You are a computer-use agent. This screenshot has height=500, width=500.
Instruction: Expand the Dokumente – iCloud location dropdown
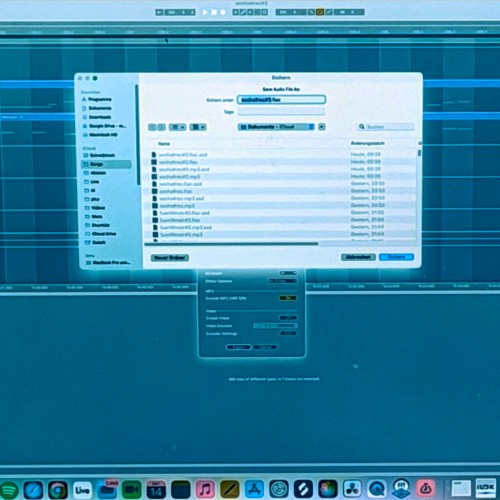[276, 127]
